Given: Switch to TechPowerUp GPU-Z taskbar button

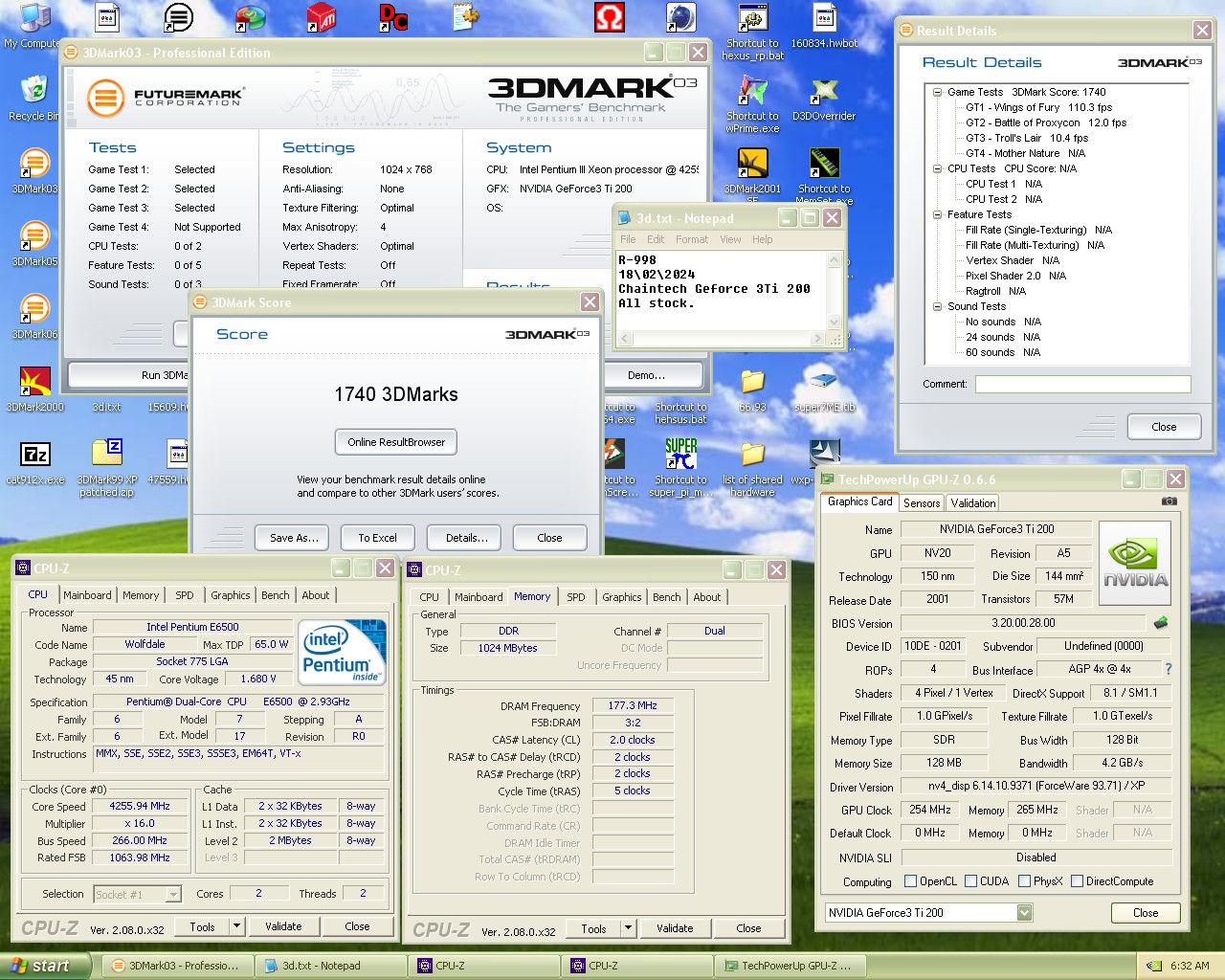Looking at the screenshot, I should pyautogui.click(x=790, y=966).
